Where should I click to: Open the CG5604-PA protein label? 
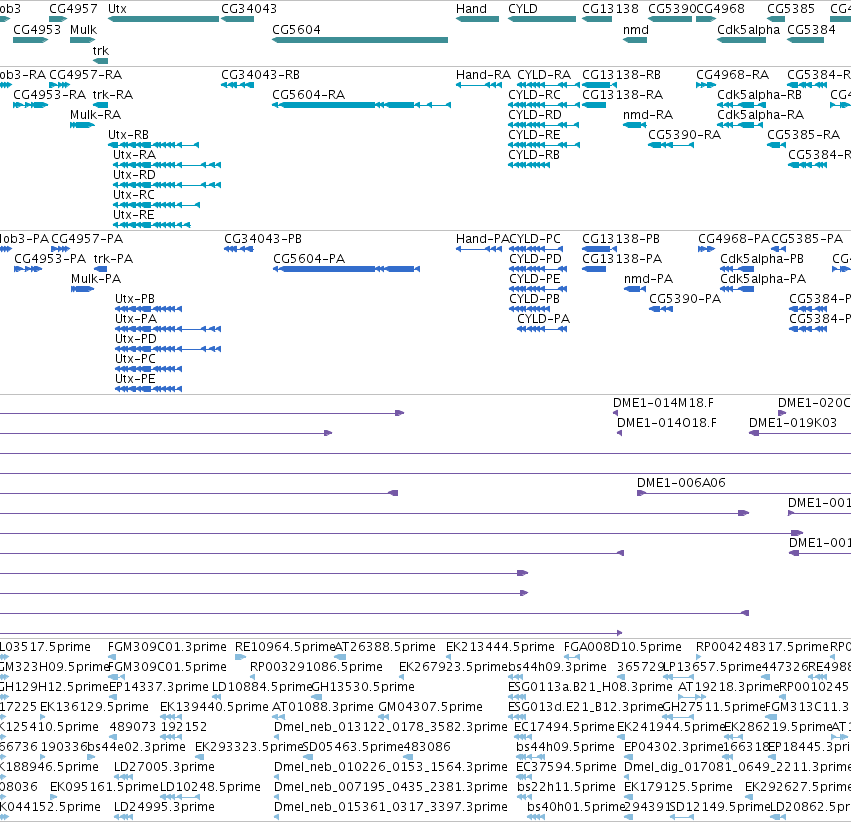[309, 259]
